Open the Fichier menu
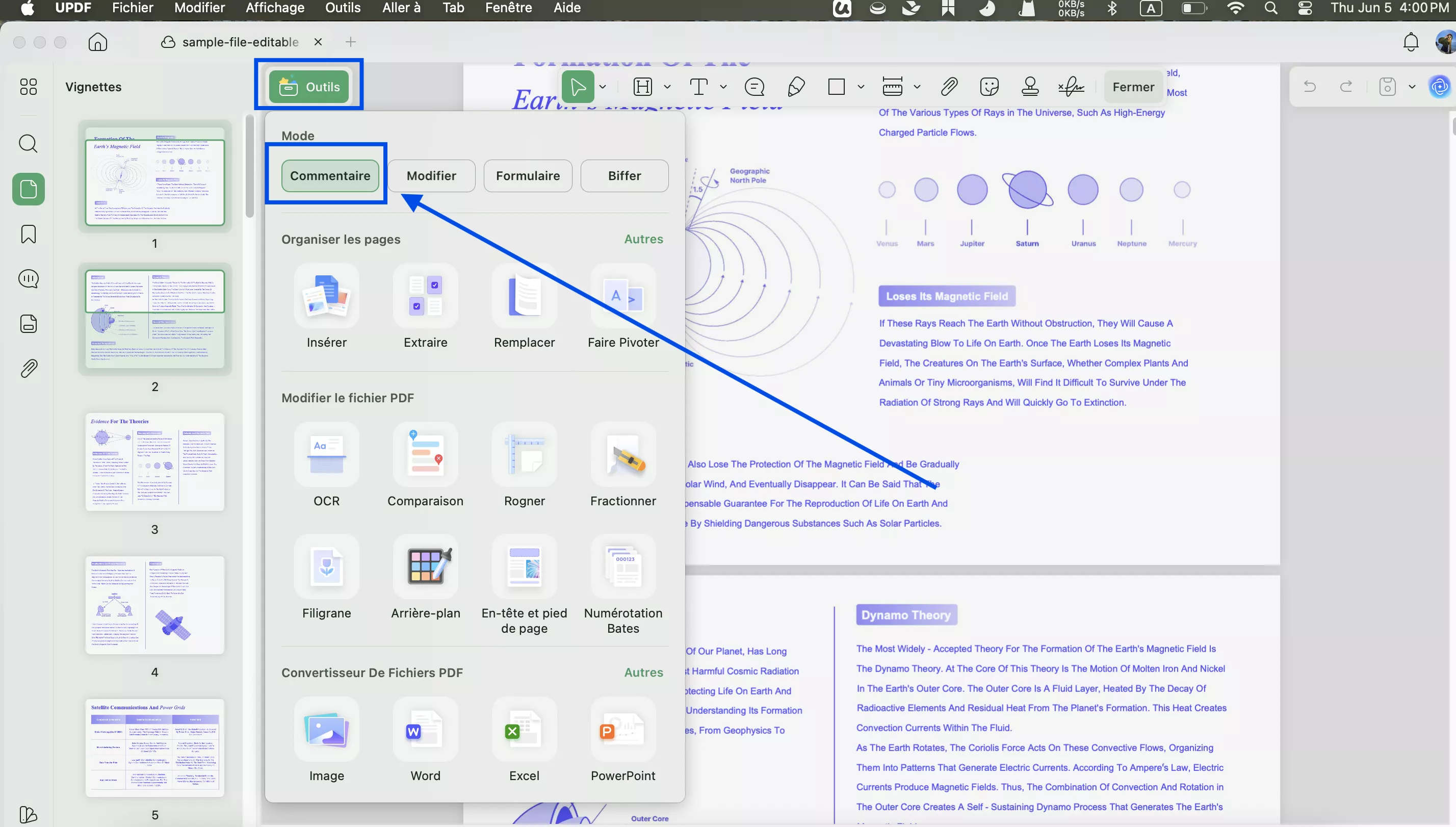The height and width of the screenshot is (827, 1456). click(133, 8)
